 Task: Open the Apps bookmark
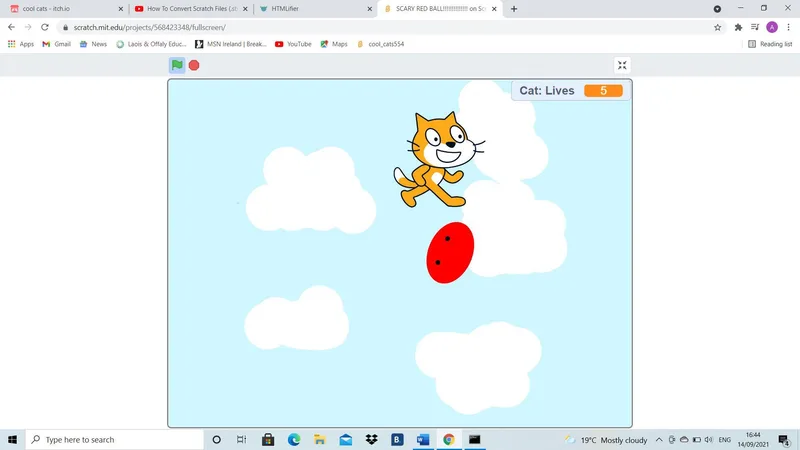[x=21, y=44]
